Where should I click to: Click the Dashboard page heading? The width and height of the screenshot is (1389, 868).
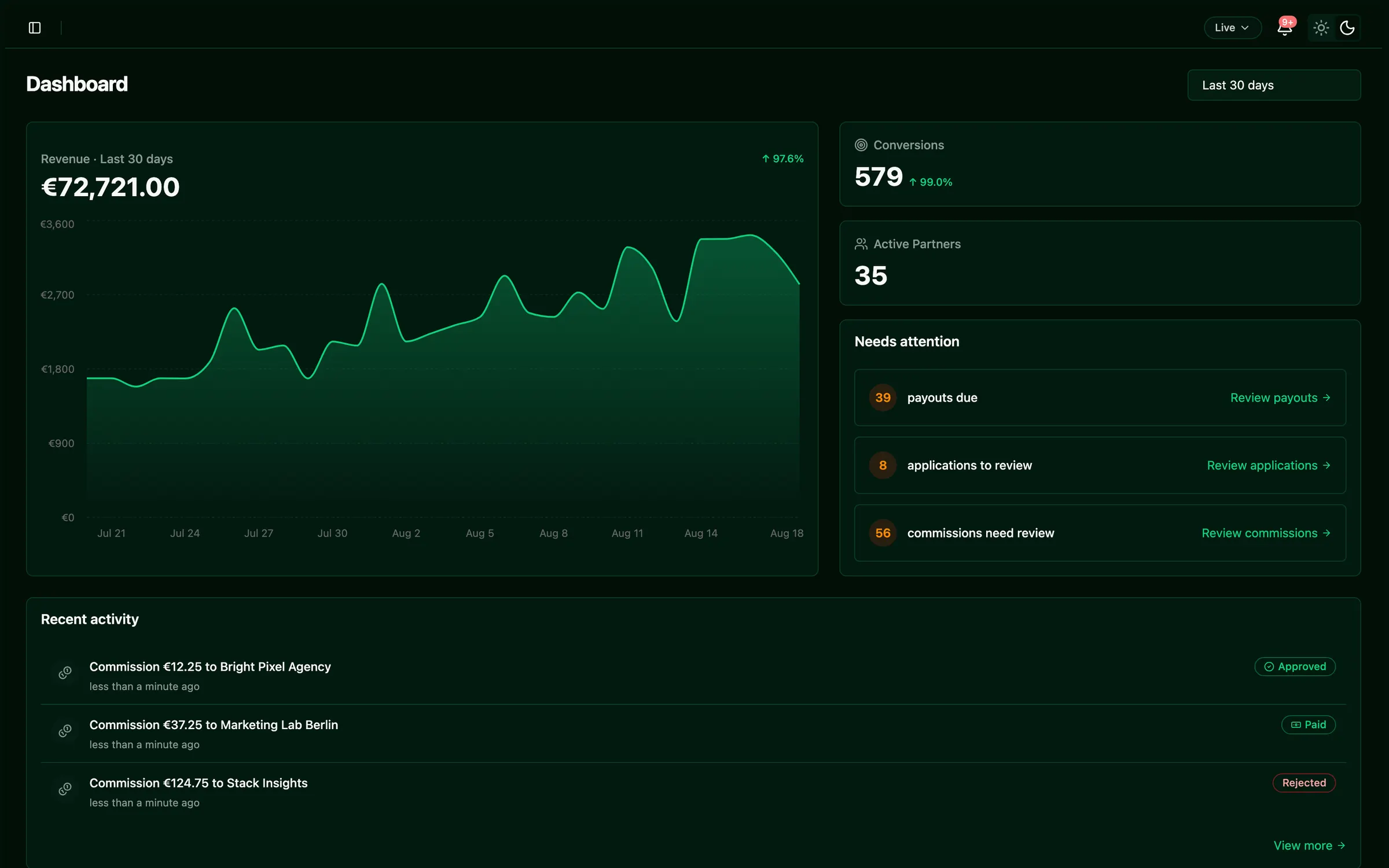[x=77, y=84]
